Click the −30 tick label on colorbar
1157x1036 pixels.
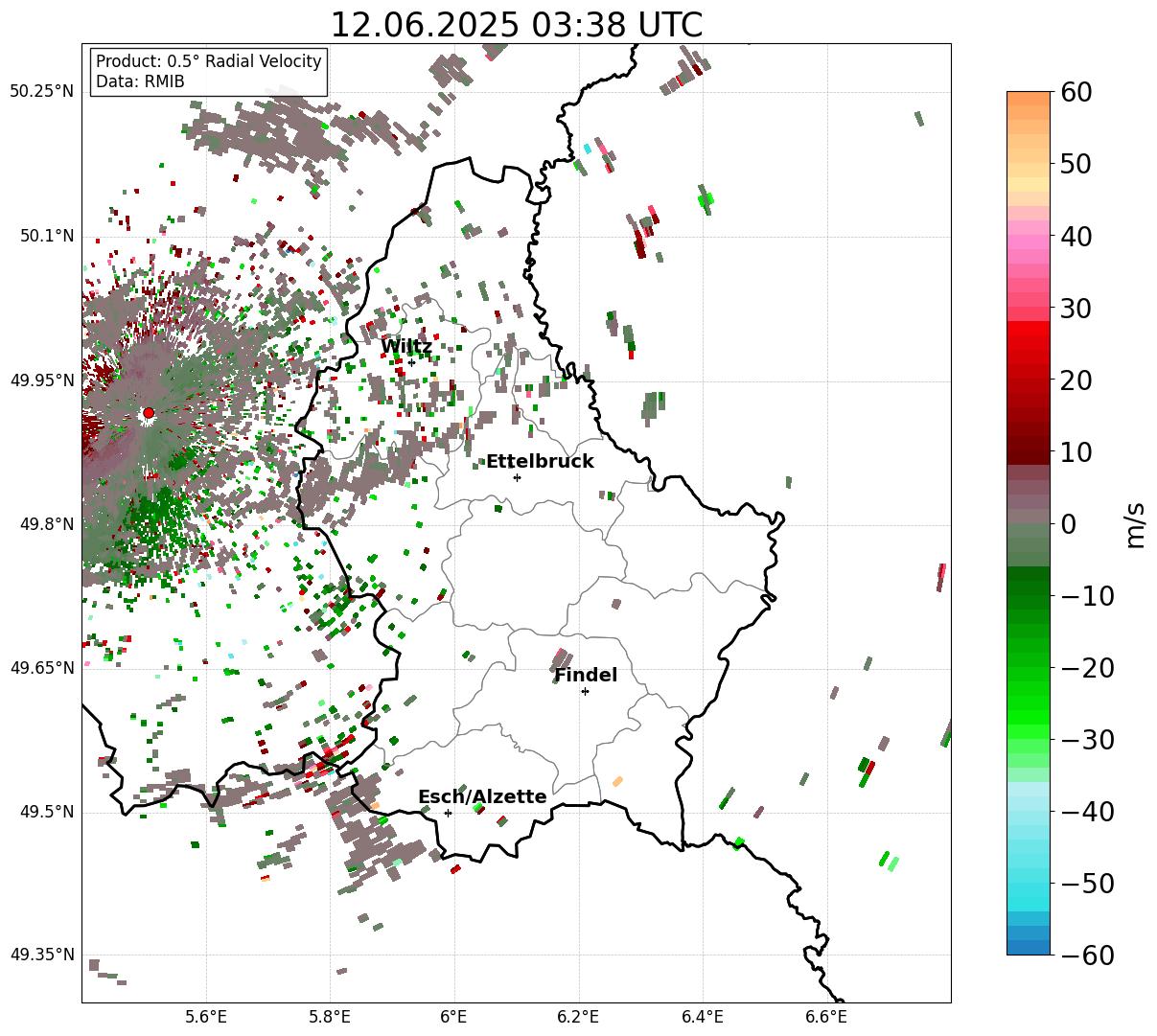coord(1088,740)
